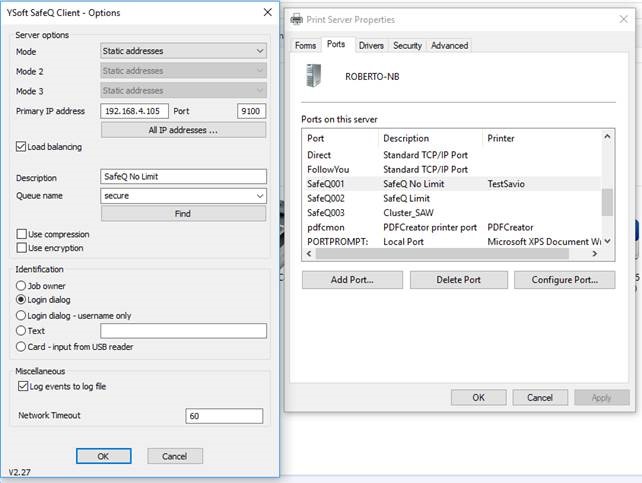The image size is (642, 483).
Task: Choose Login dialog - username only
Action: pos(20,315)
